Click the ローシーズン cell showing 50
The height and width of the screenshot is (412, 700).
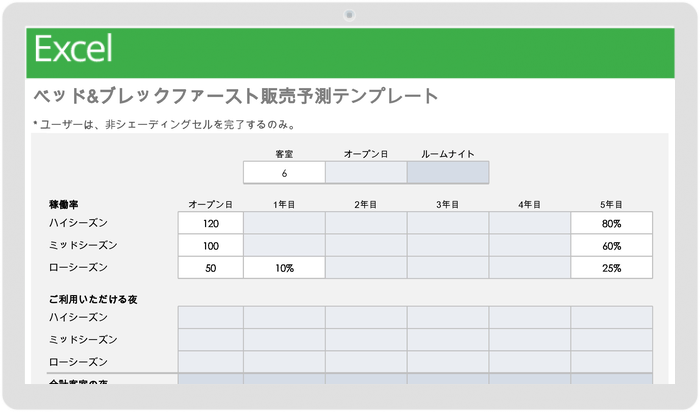pos(211,268)
